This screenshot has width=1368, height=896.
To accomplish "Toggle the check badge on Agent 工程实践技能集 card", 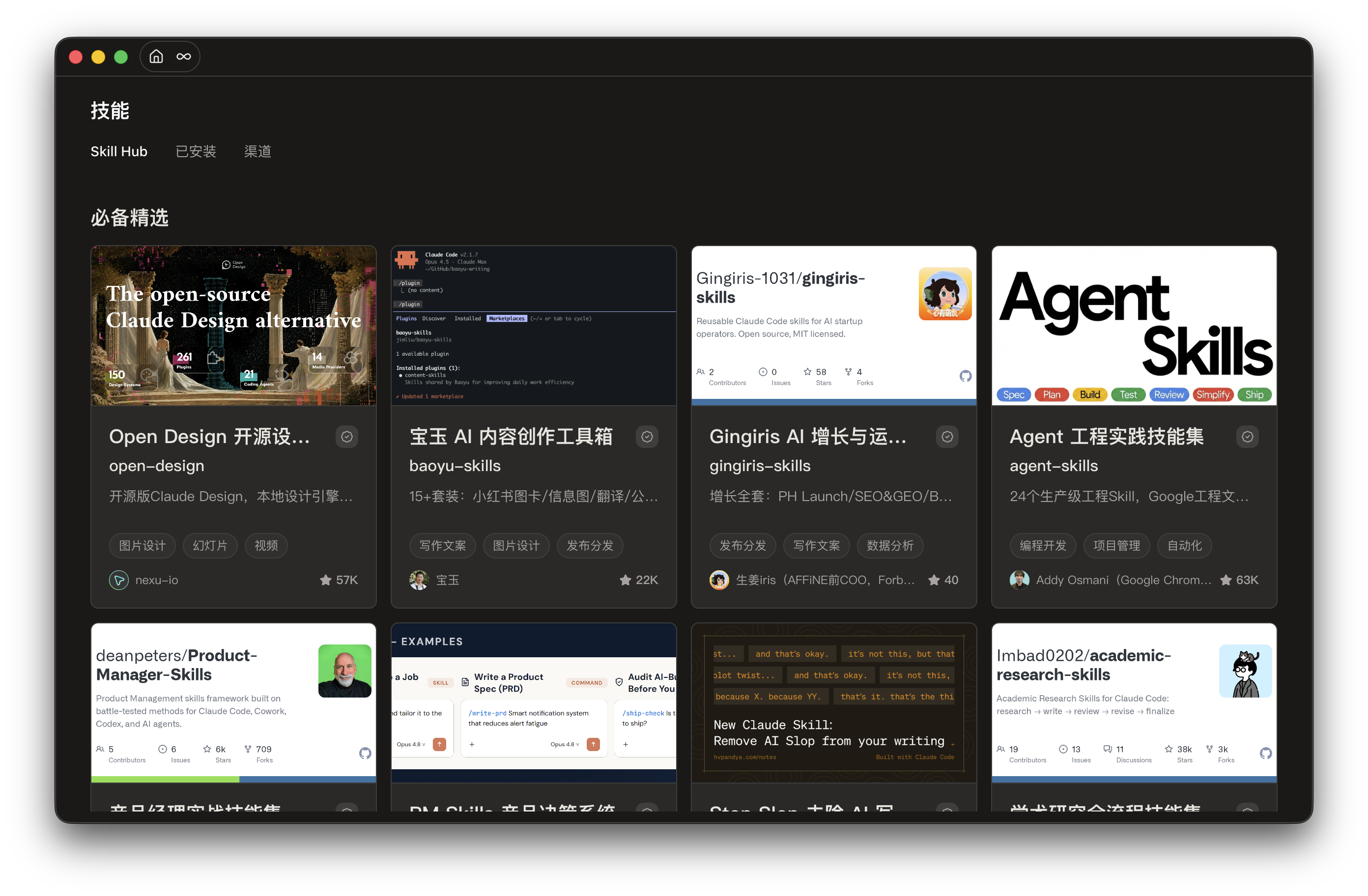I will pos(1247,437).
